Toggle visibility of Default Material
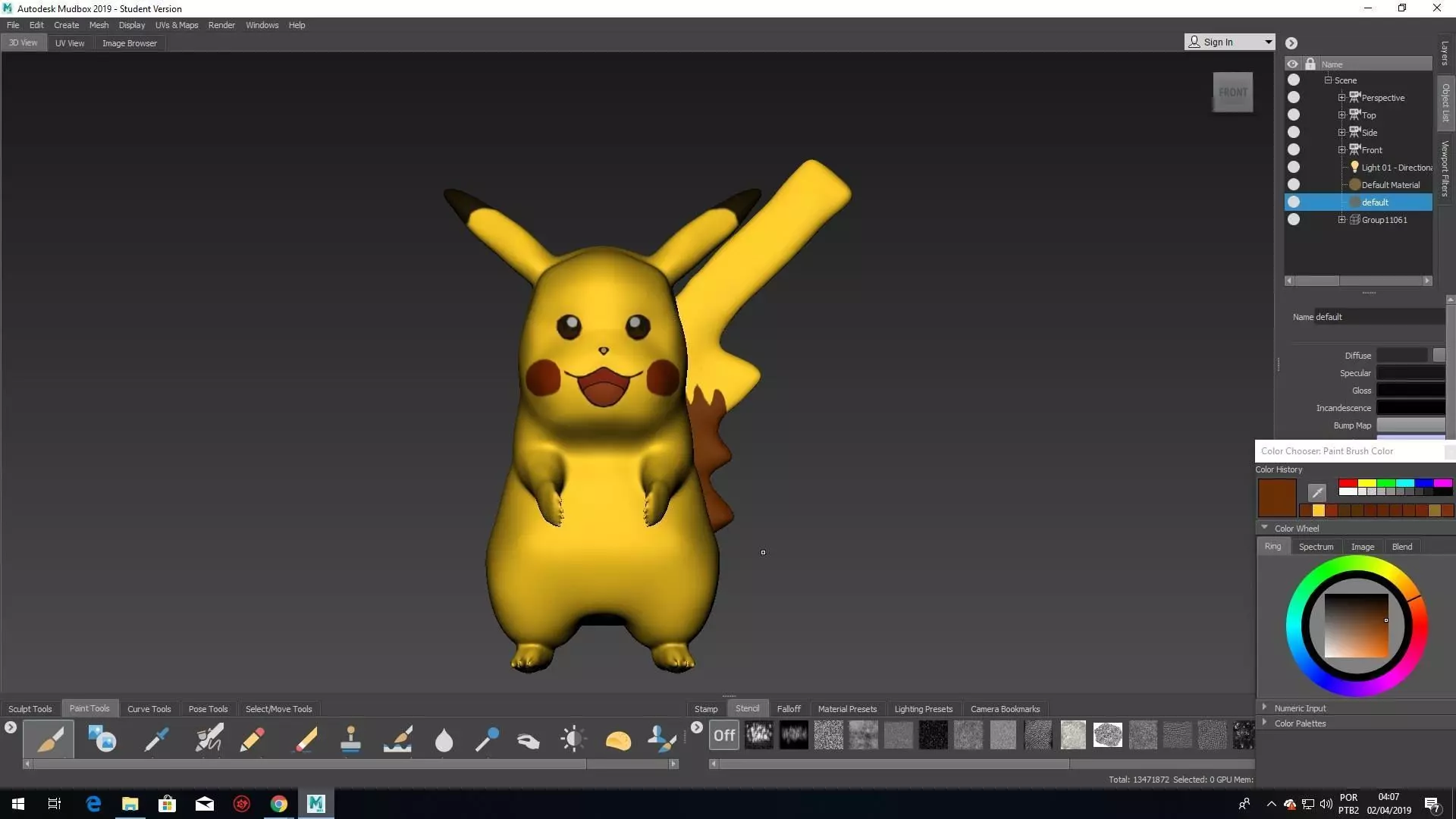Image resolution: width=1456 pixels, height=819 pixels. pos(1294,184)
